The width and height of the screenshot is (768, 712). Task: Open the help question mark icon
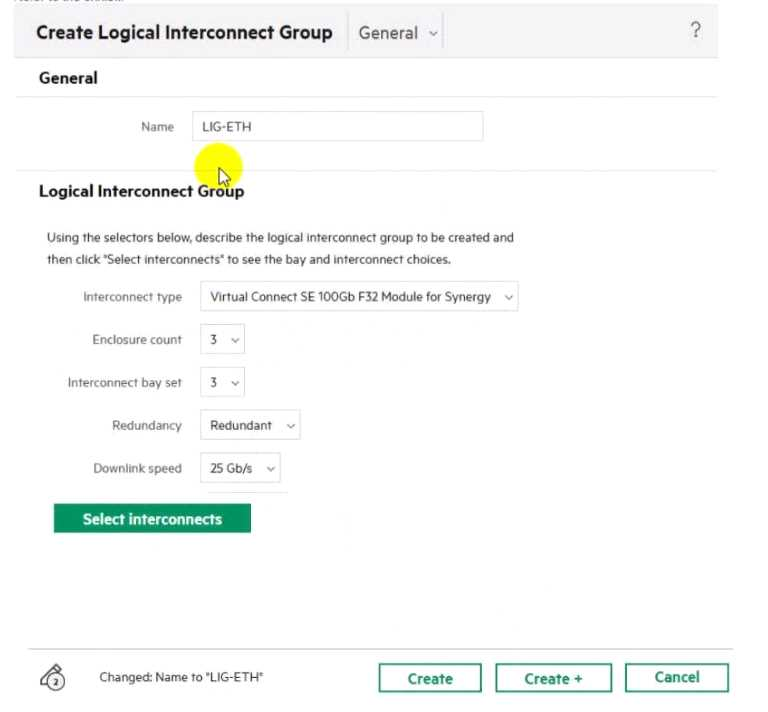point(696,31)
